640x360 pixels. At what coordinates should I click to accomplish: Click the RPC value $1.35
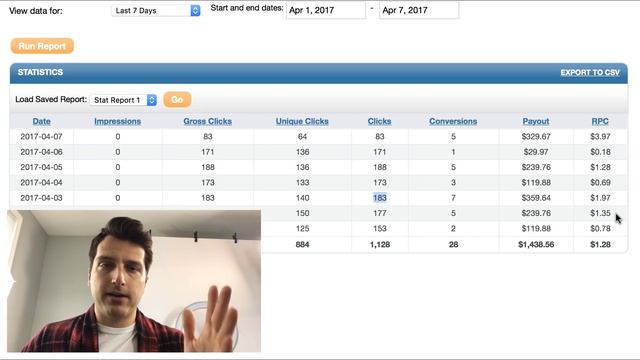[600, 213]
